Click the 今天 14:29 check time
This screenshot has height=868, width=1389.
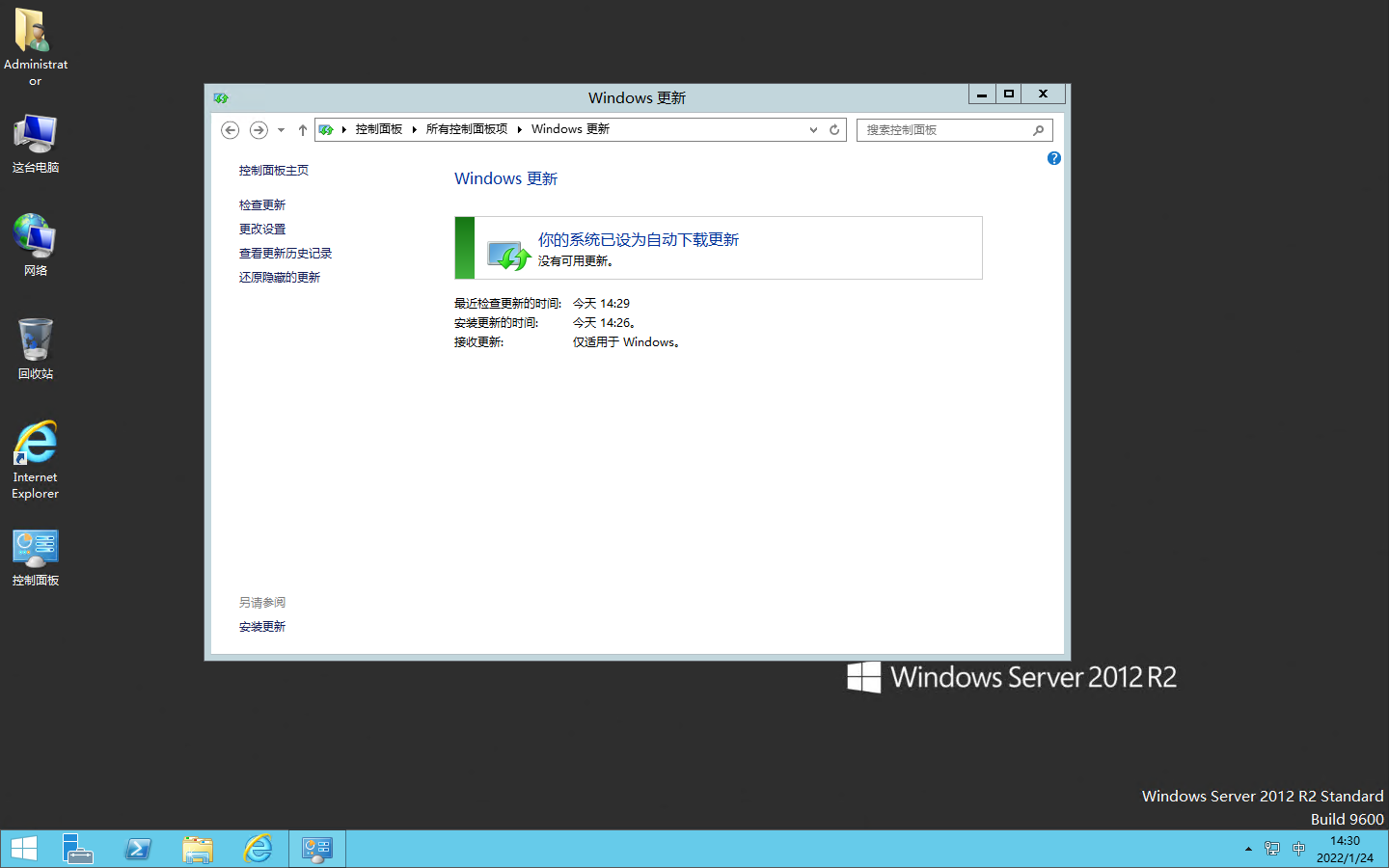[x=601, y=304]
